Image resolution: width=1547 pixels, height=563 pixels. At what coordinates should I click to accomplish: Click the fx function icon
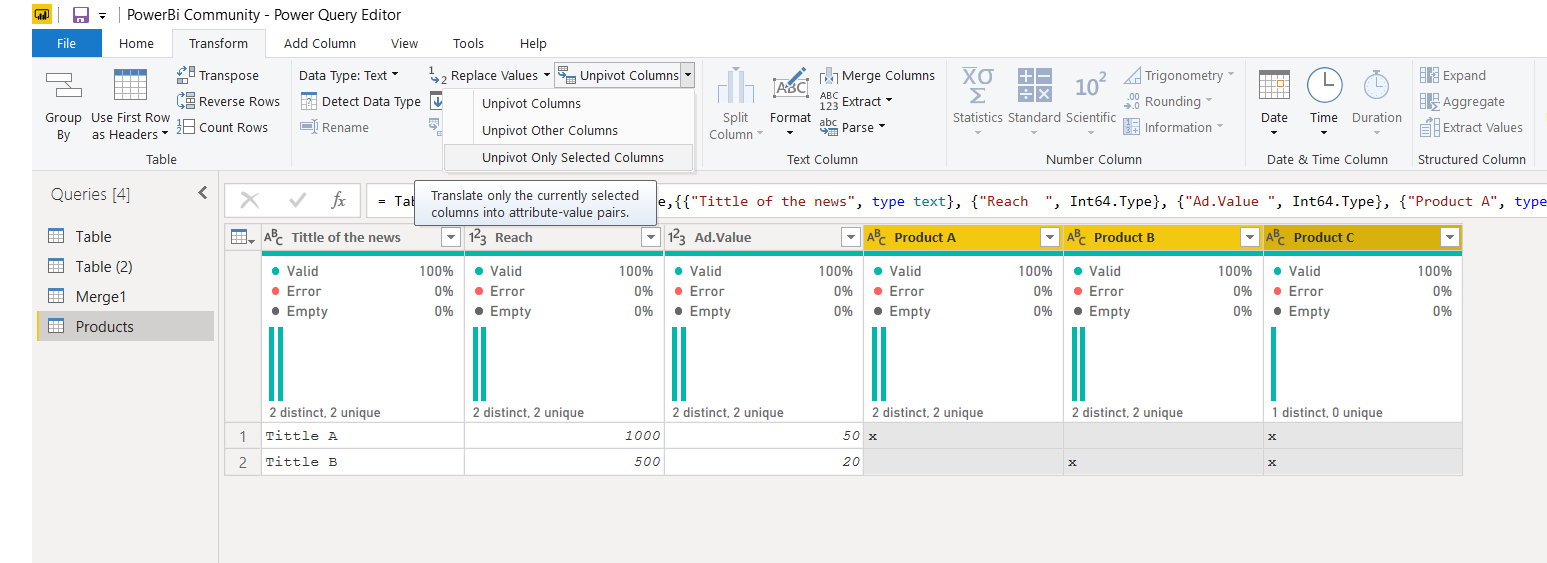[339, 201]
